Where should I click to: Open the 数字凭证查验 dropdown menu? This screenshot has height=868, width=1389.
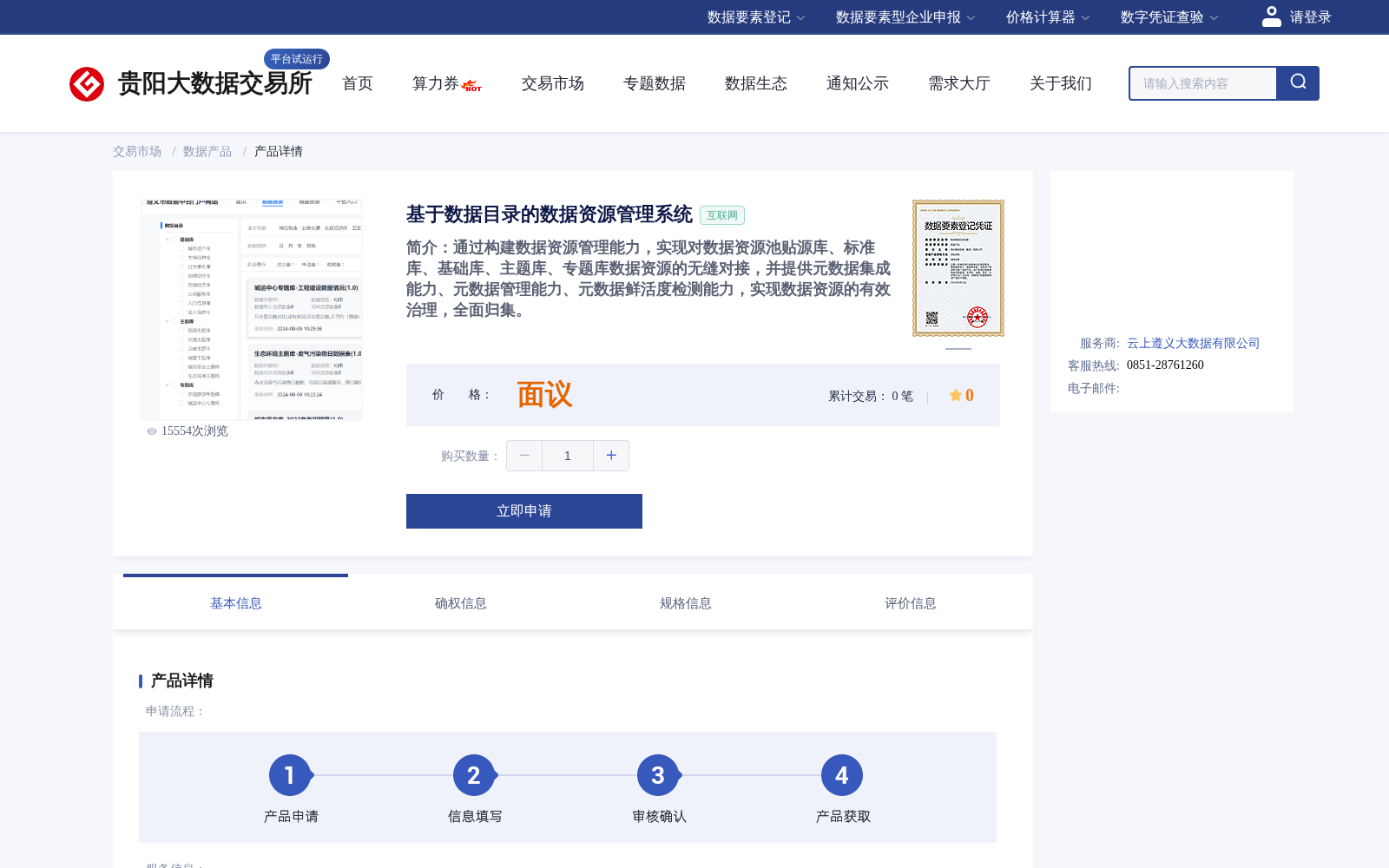click(1169, 17)
